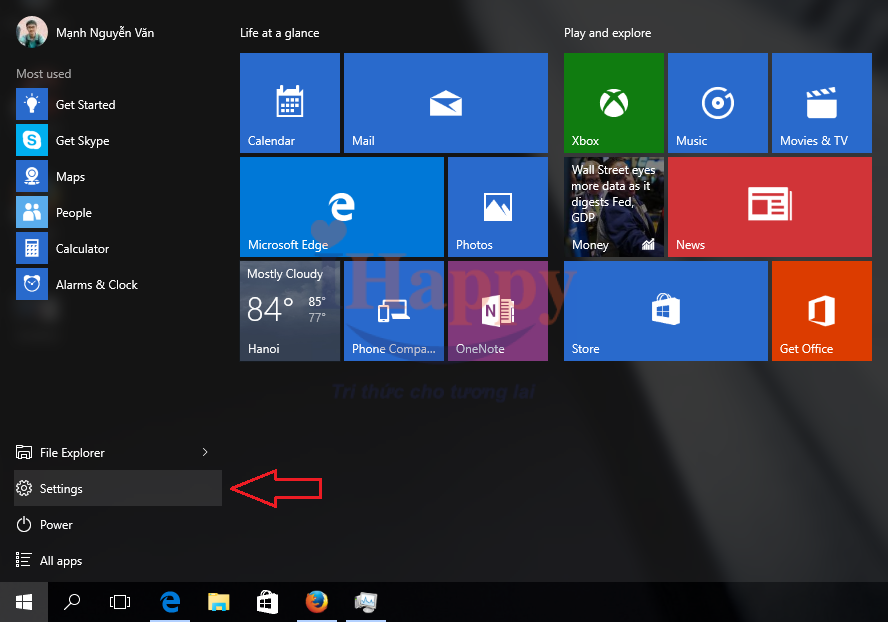Open the monitor app on taskbar

(366, 602)
